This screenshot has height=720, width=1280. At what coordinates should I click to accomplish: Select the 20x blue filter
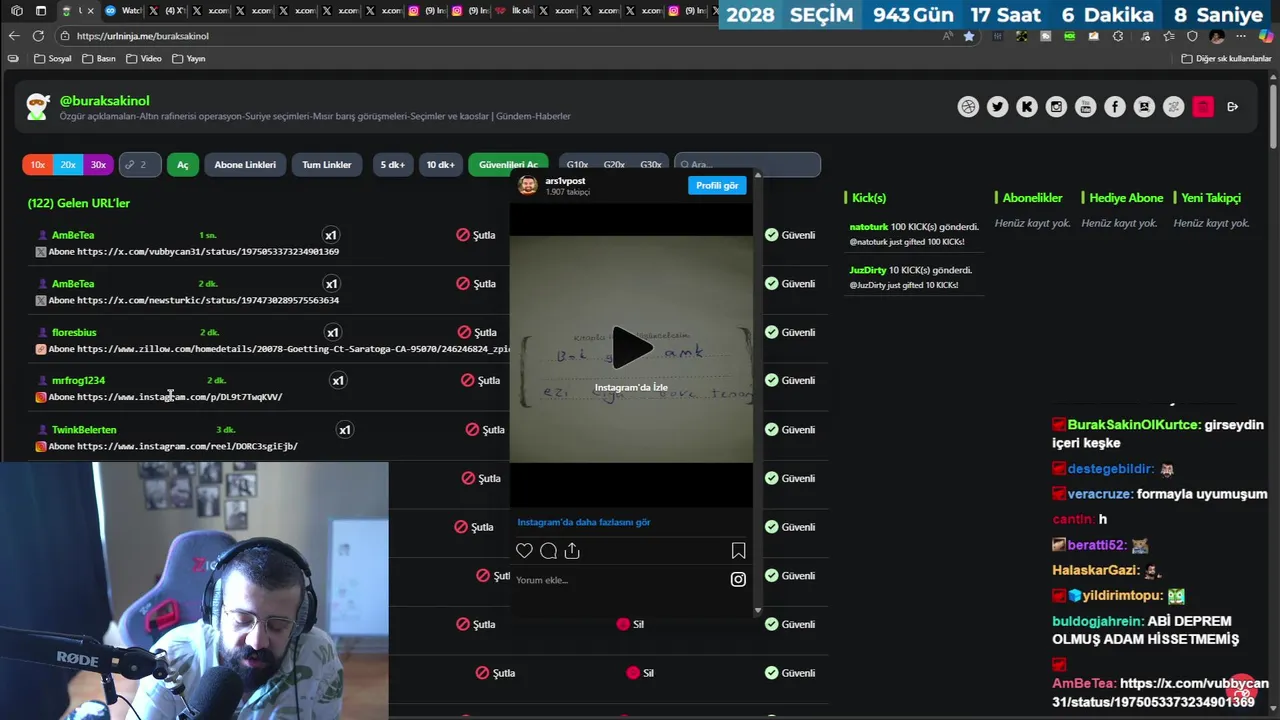tap(68, 165)
